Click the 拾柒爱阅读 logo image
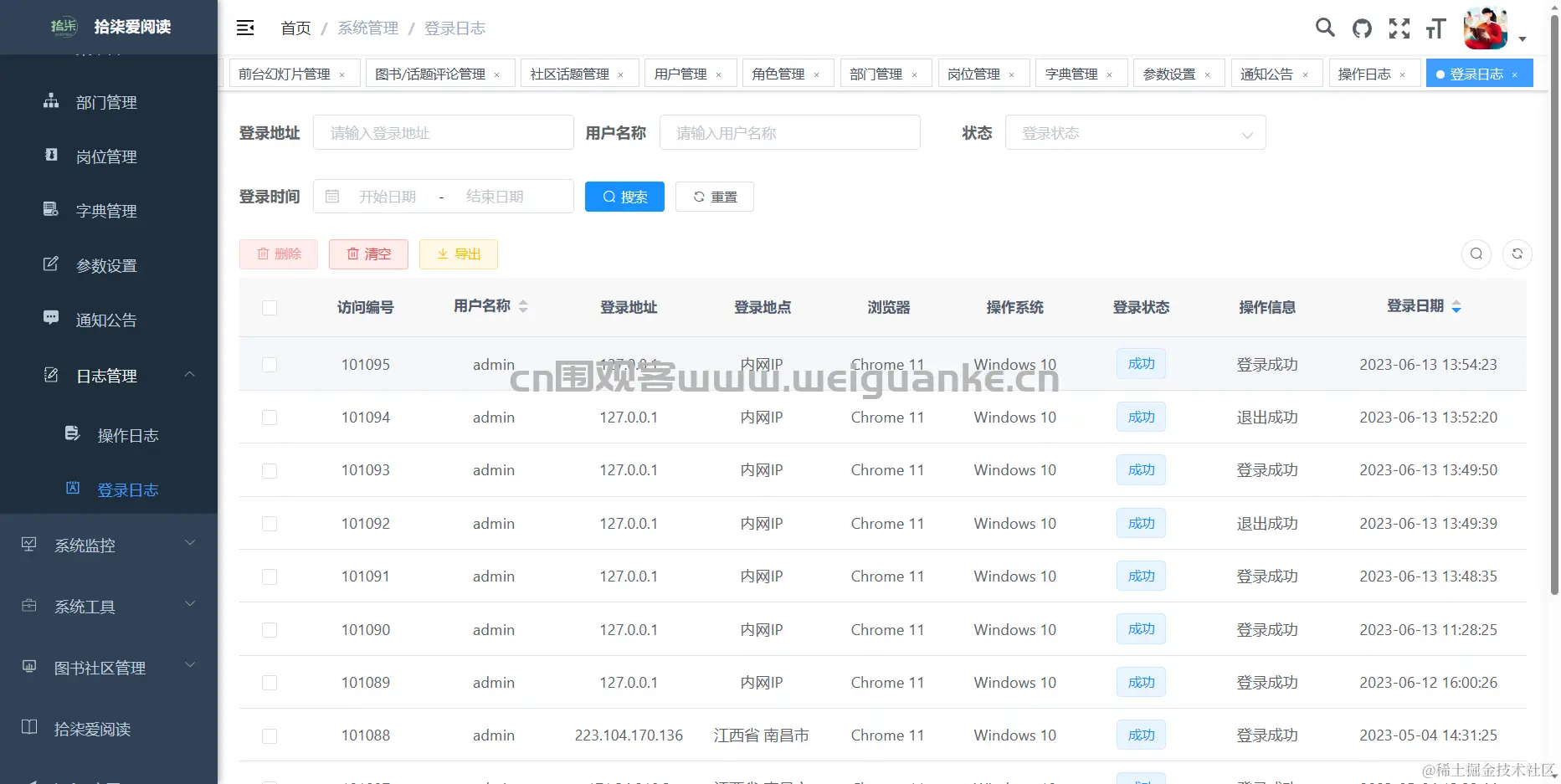The height and width of the screenshot is (784, 1561). 64,27
